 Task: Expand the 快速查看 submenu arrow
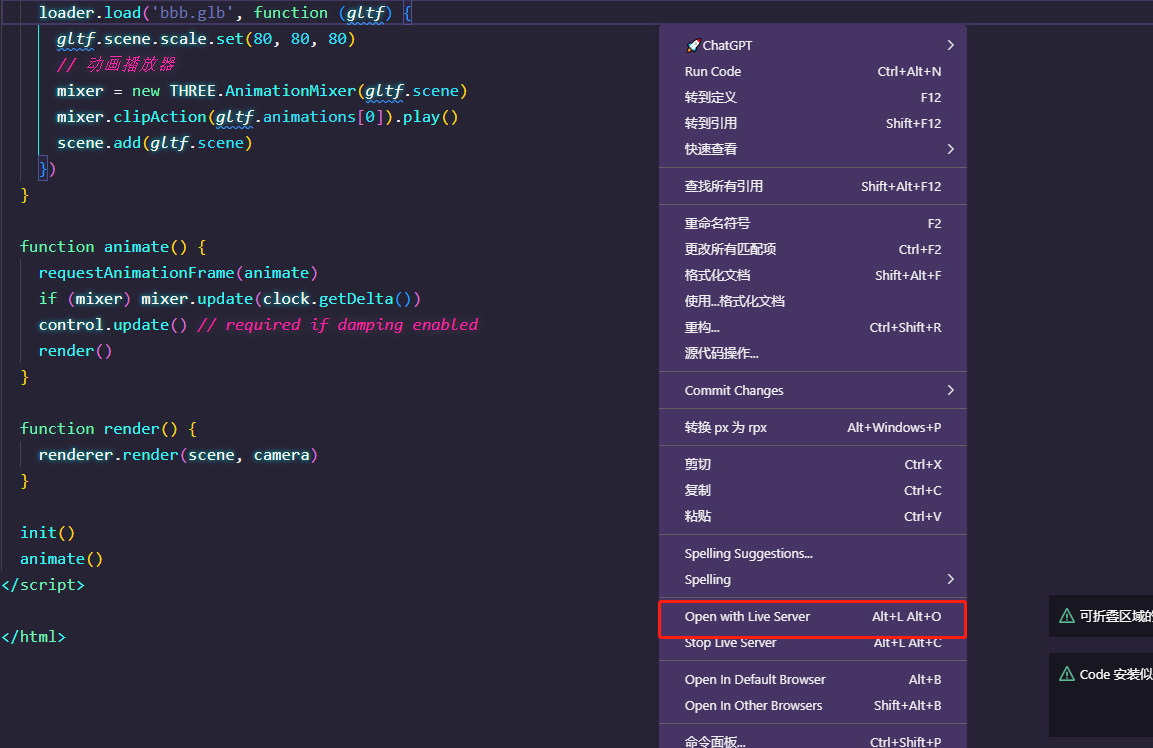[950, 148]
